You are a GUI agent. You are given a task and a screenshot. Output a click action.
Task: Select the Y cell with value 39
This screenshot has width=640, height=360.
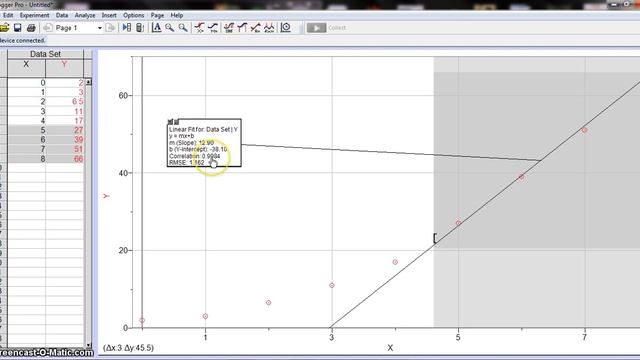(64, 140)
